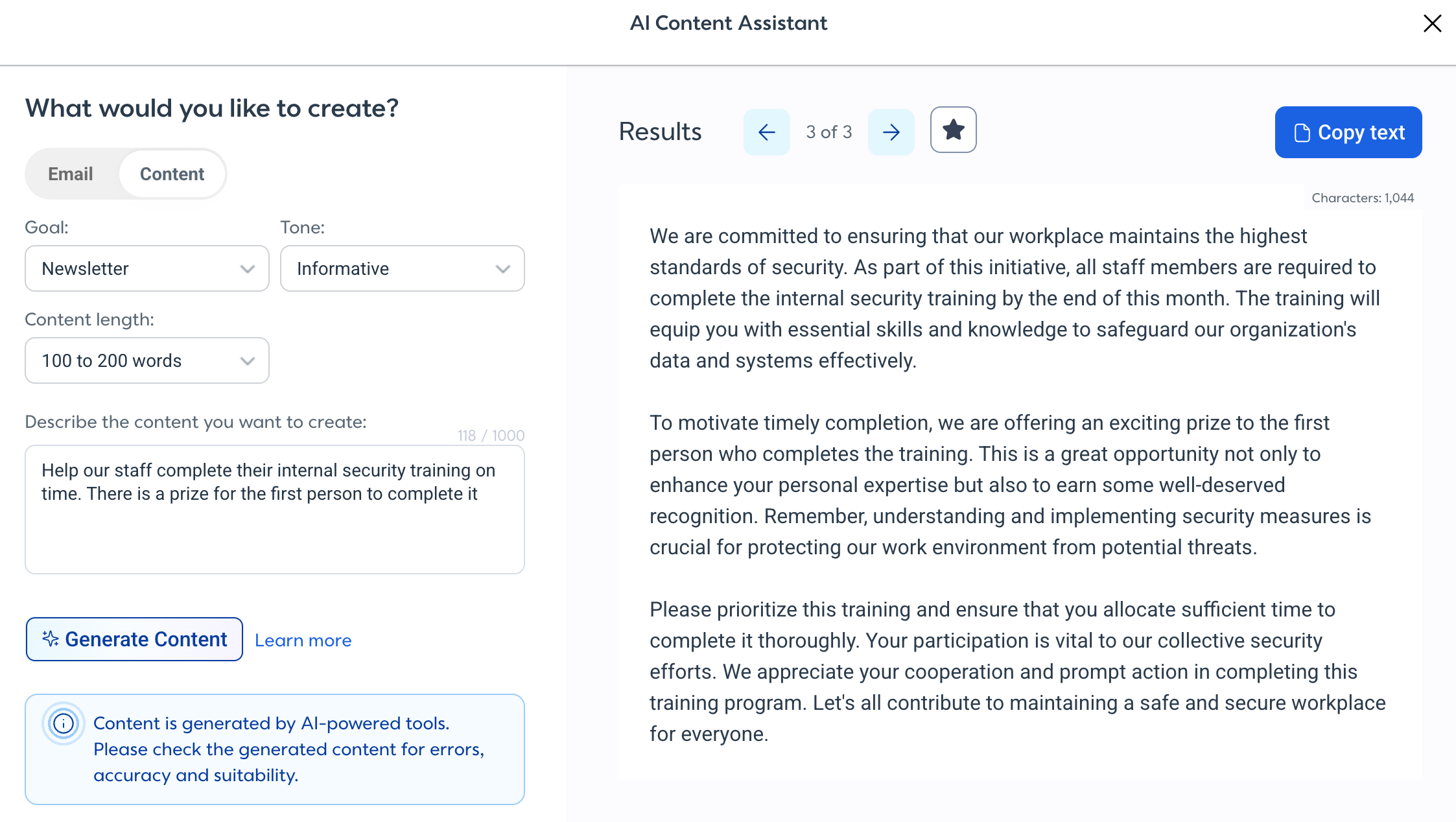Click Generate Content button
Image resolution: width=1456 pixels, height=822 pixels.
(x=134, y=639)
